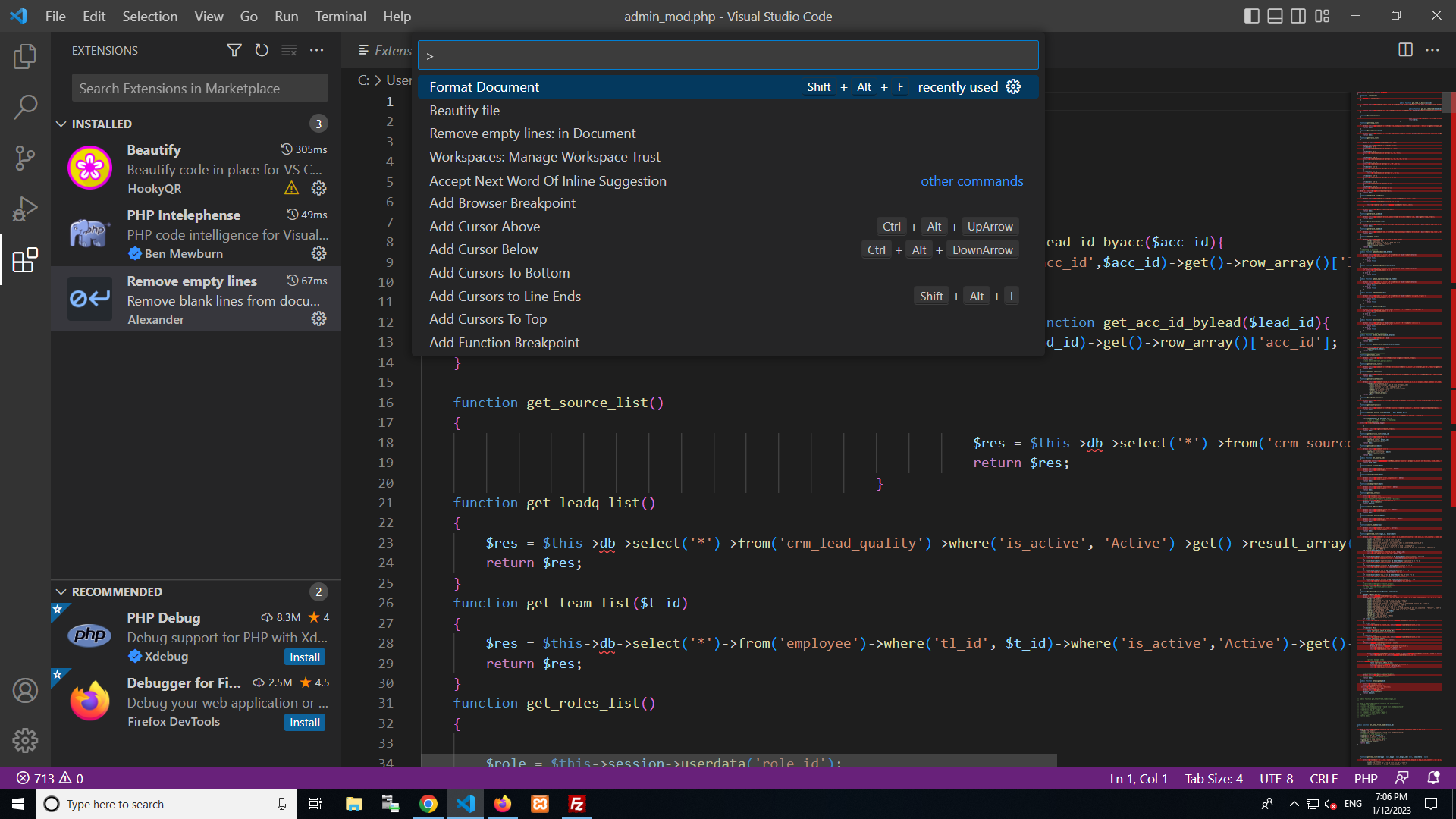Open the extensions filter options
The image size is (1456, 819).
pyautogui.click(x=234, y=50)
